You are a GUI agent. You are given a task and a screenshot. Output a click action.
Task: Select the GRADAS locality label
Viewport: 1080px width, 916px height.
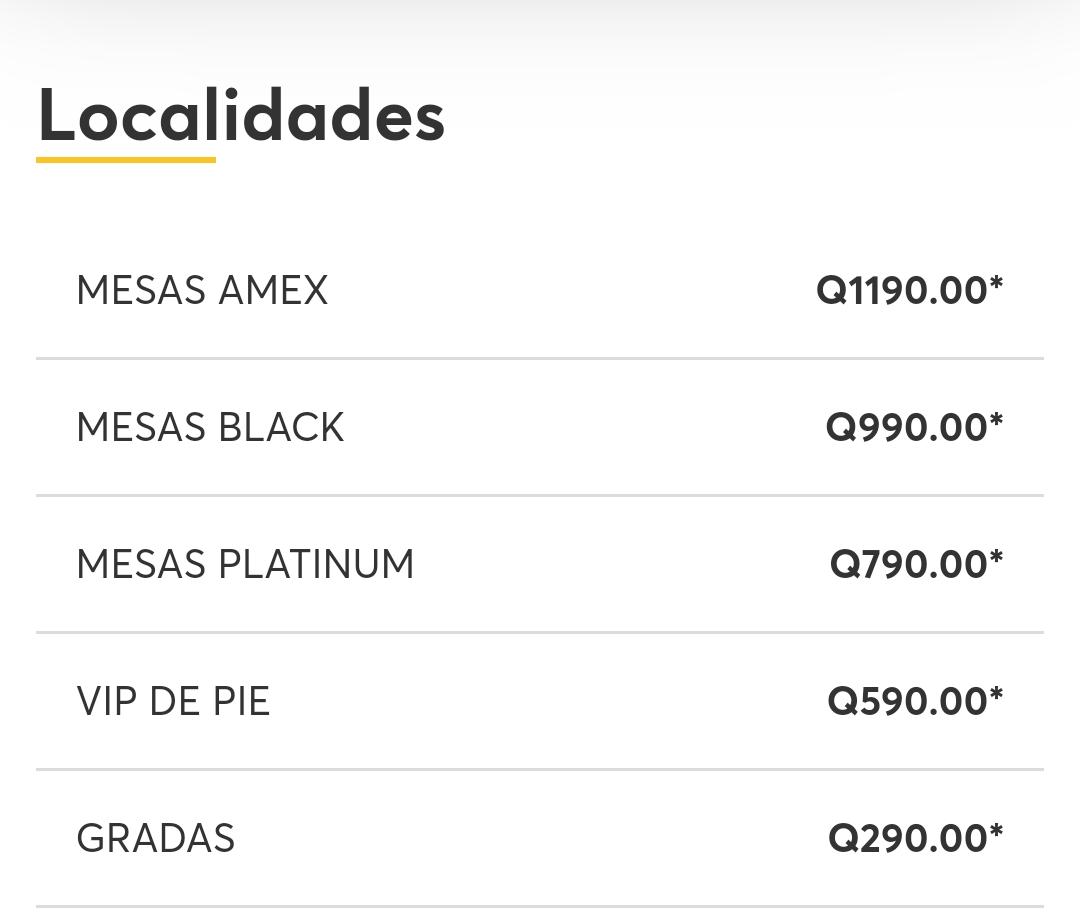coord(156,838)
